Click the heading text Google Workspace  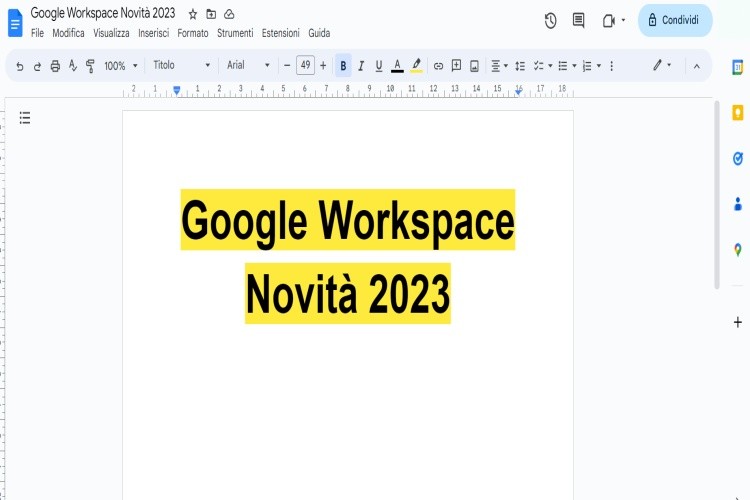(x=348, y=221)
